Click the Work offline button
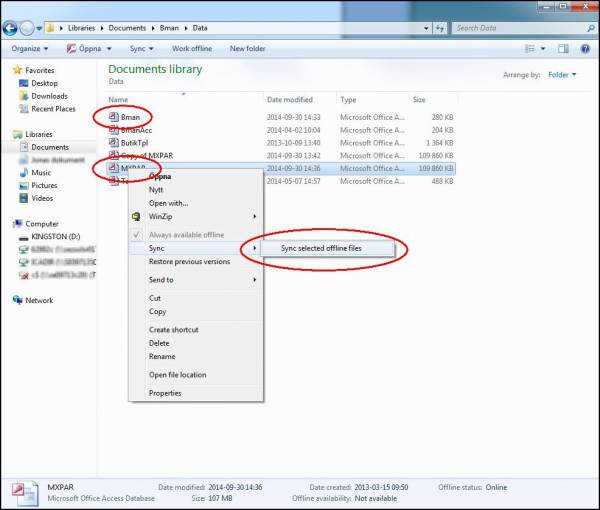 (x=192, y=48)
